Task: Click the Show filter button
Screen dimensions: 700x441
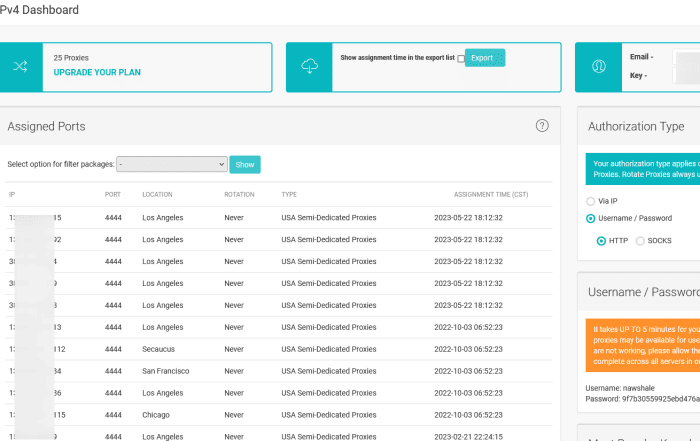Action: [245, 164]
